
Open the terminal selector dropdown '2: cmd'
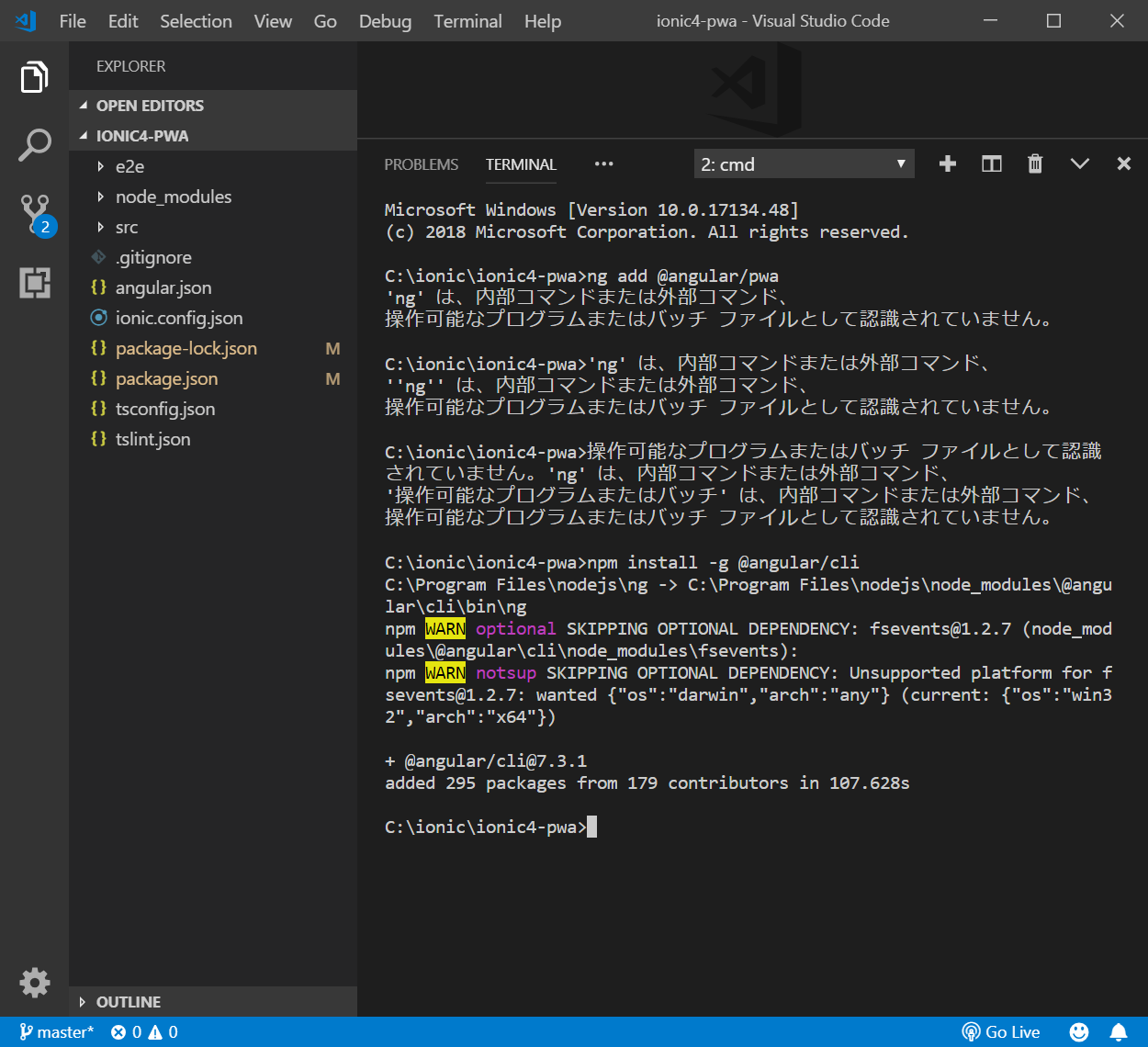pyautogui.click(x=805, y=163)
